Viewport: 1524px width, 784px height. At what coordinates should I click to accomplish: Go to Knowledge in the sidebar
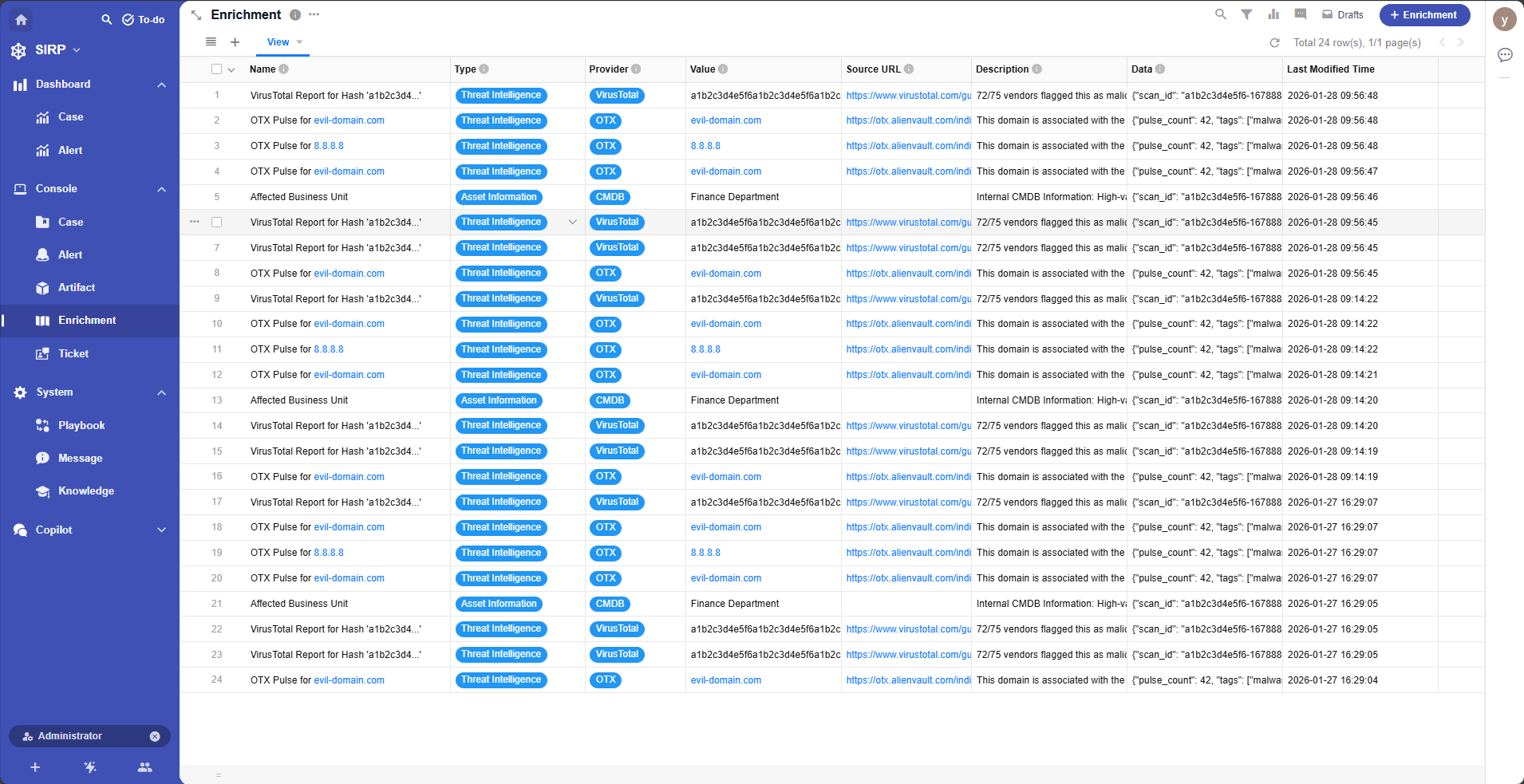point(85,491)
